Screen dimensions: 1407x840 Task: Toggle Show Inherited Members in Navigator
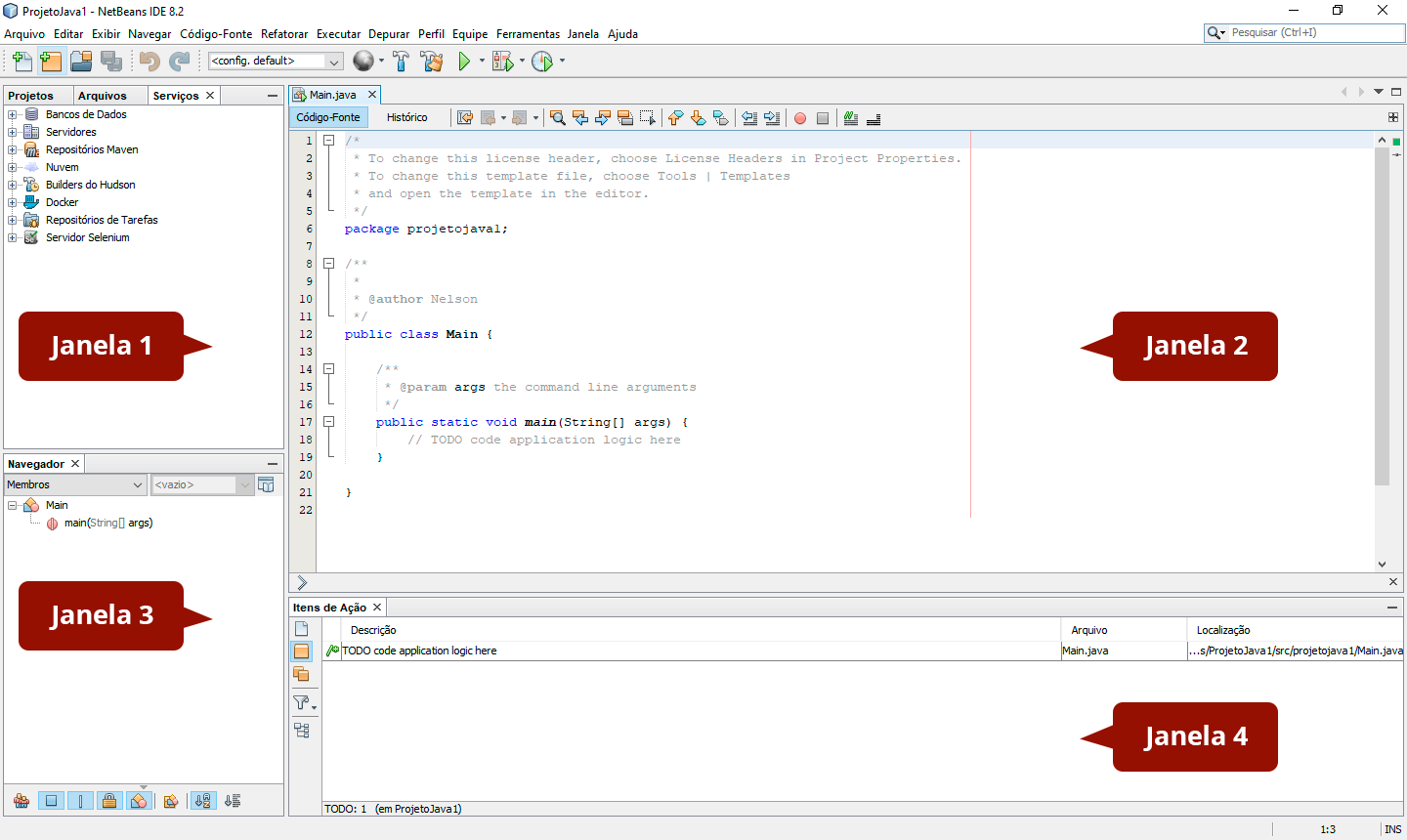[21, 801]
